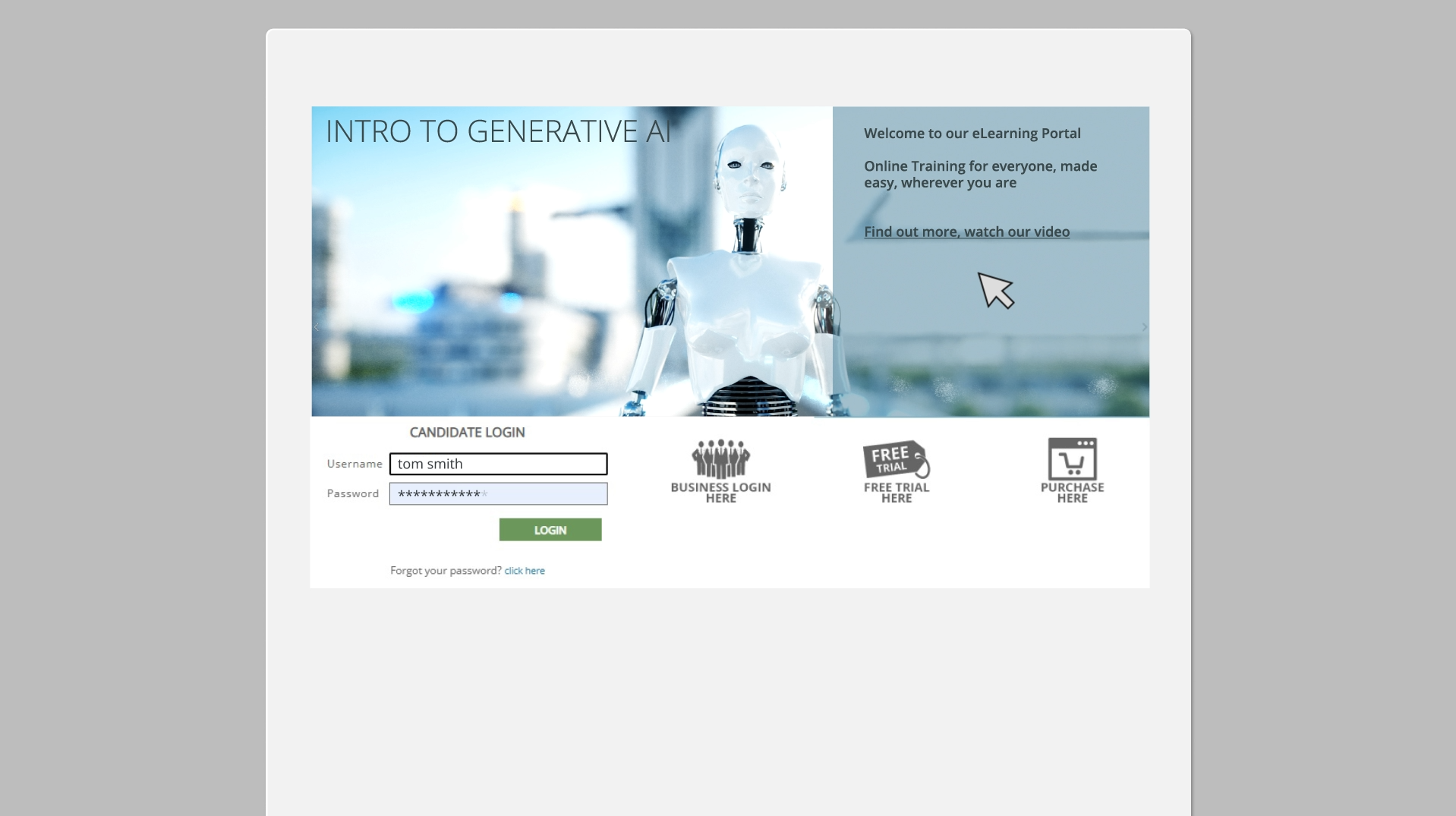Click the 'INTRO TO GENERATIVE AI' heading

click(499, 131)
